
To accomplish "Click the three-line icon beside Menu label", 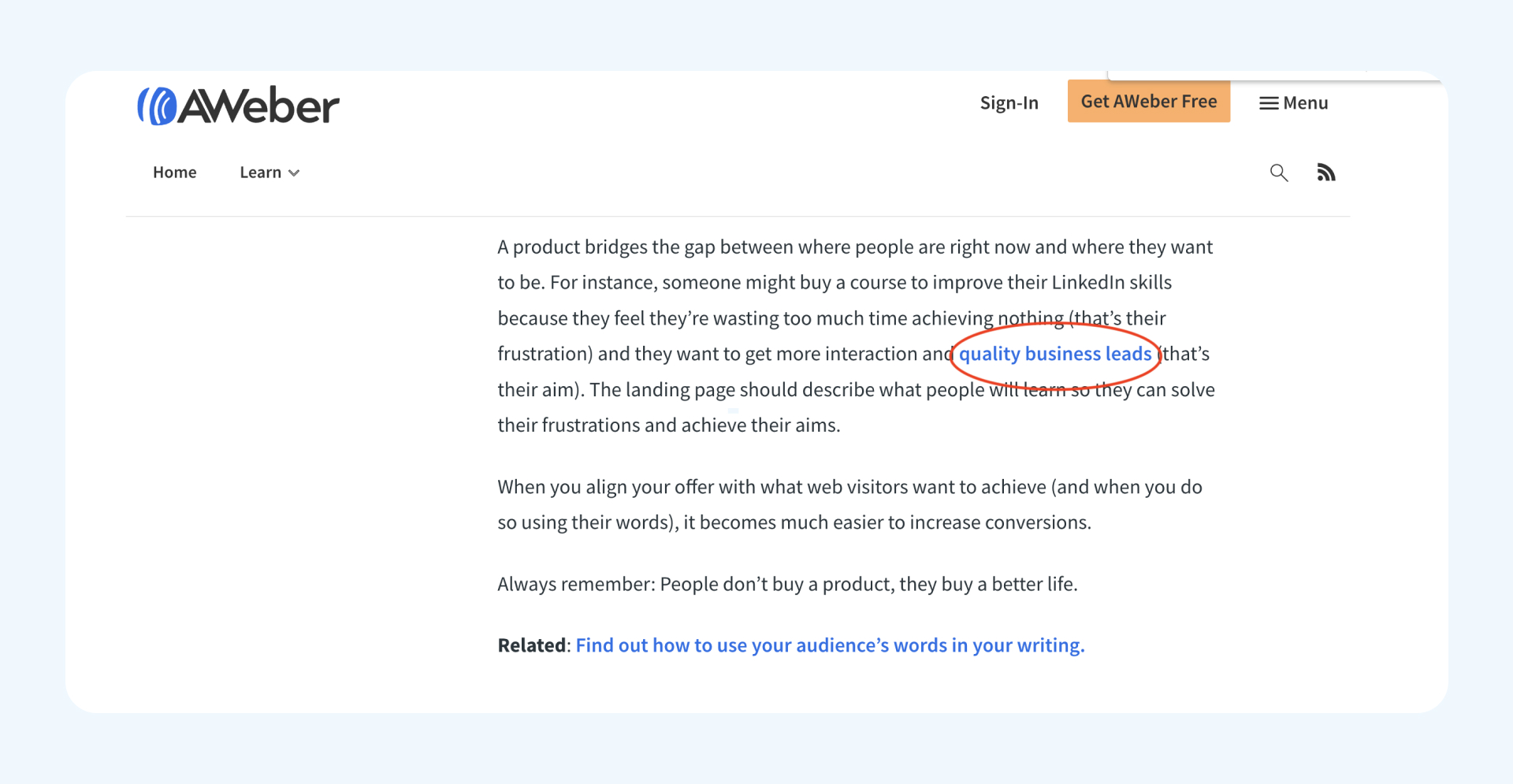I will tap(1269, 102).
